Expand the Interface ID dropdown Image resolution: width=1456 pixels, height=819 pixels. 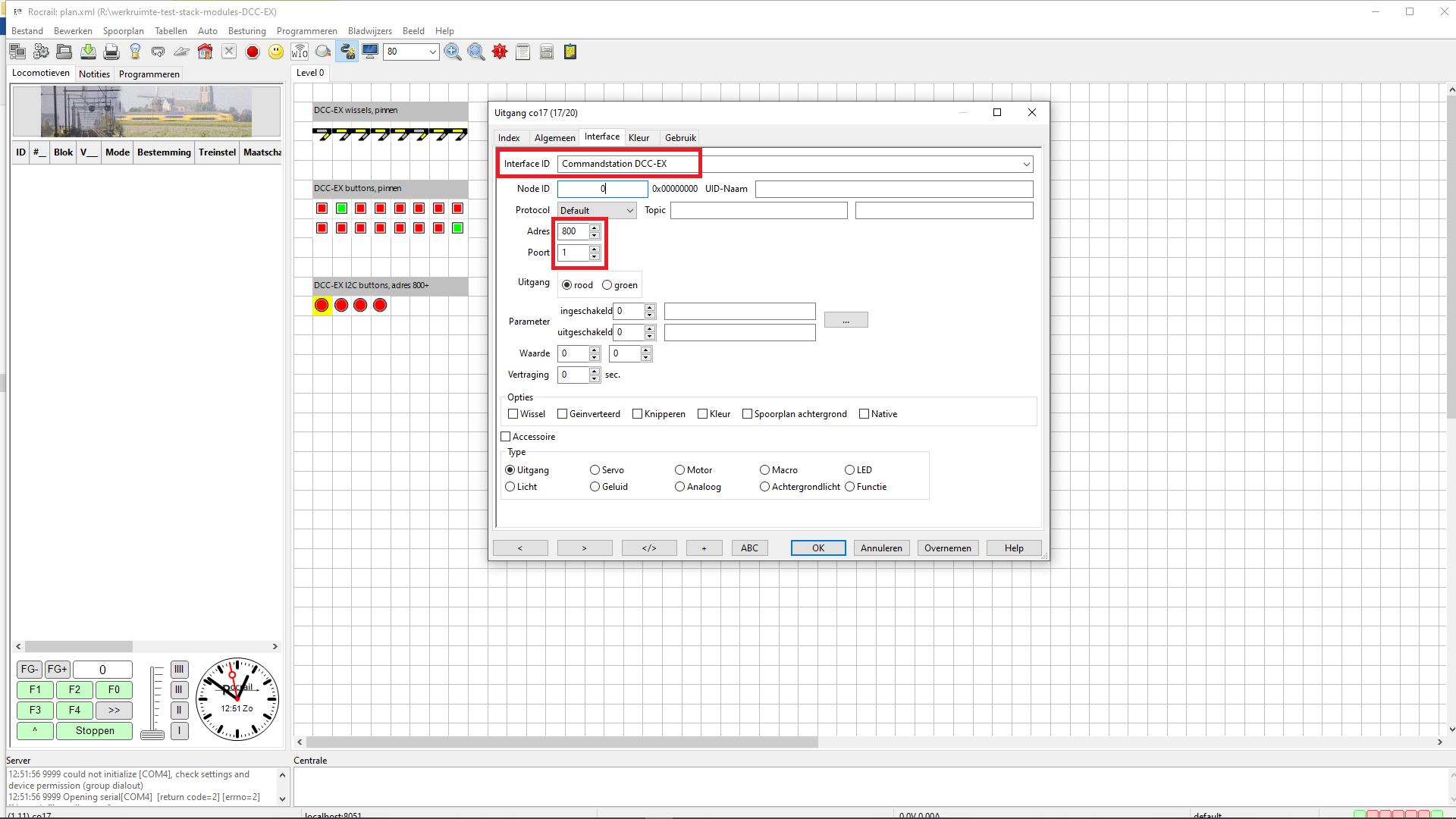[x=1026, y=165]
